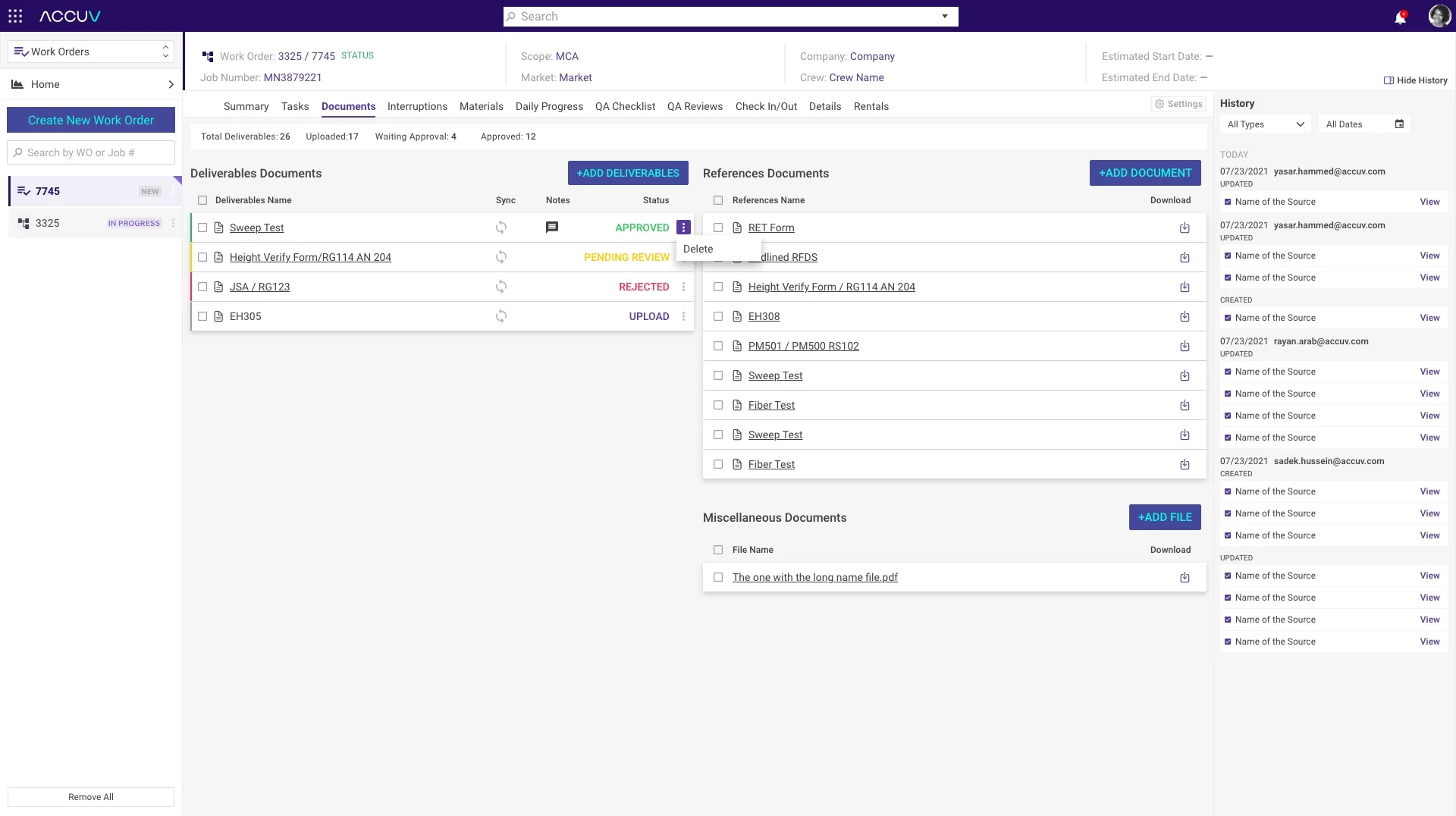Check the box for the long name file.pdf
1456x816 pixels.
(x=718, y=577)
